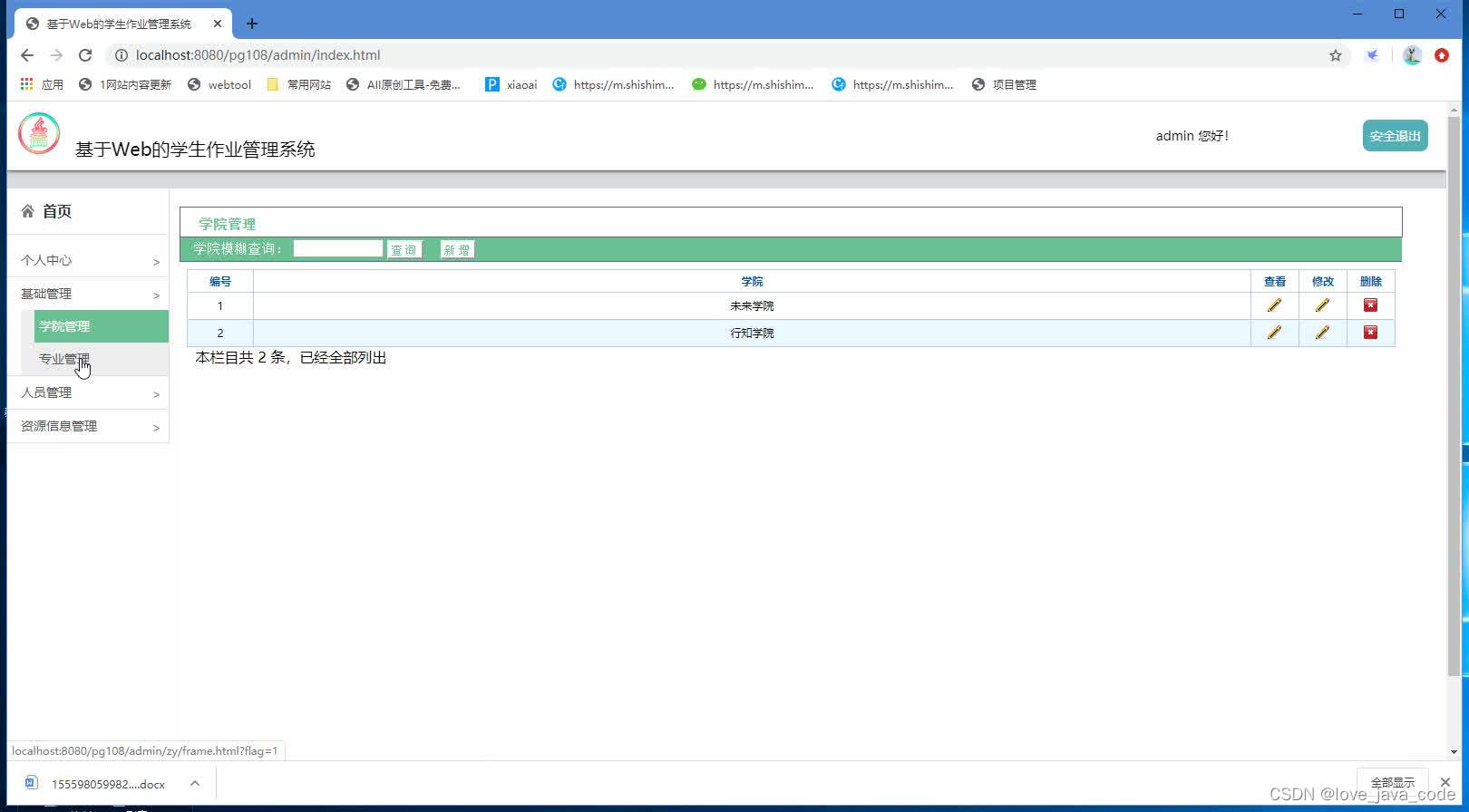Click the 安全退出 logout button
The image size is (1469, 812).
pyautogui.click(x=1395, y=136)
